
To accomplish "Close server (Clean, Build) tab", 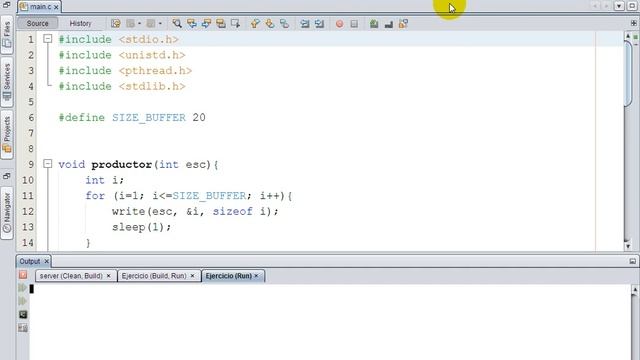I will (109, 276).
